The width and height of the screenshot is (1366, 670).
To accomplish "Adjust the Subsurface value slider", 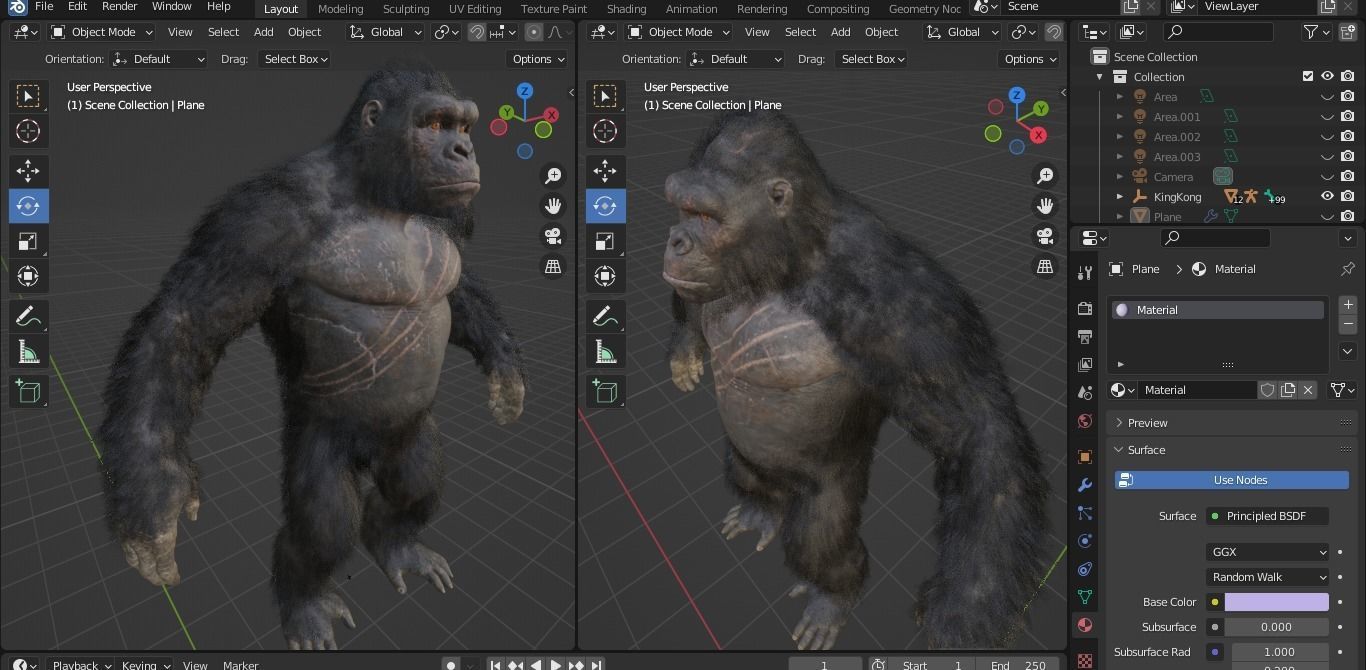I will click(1276, 627).
